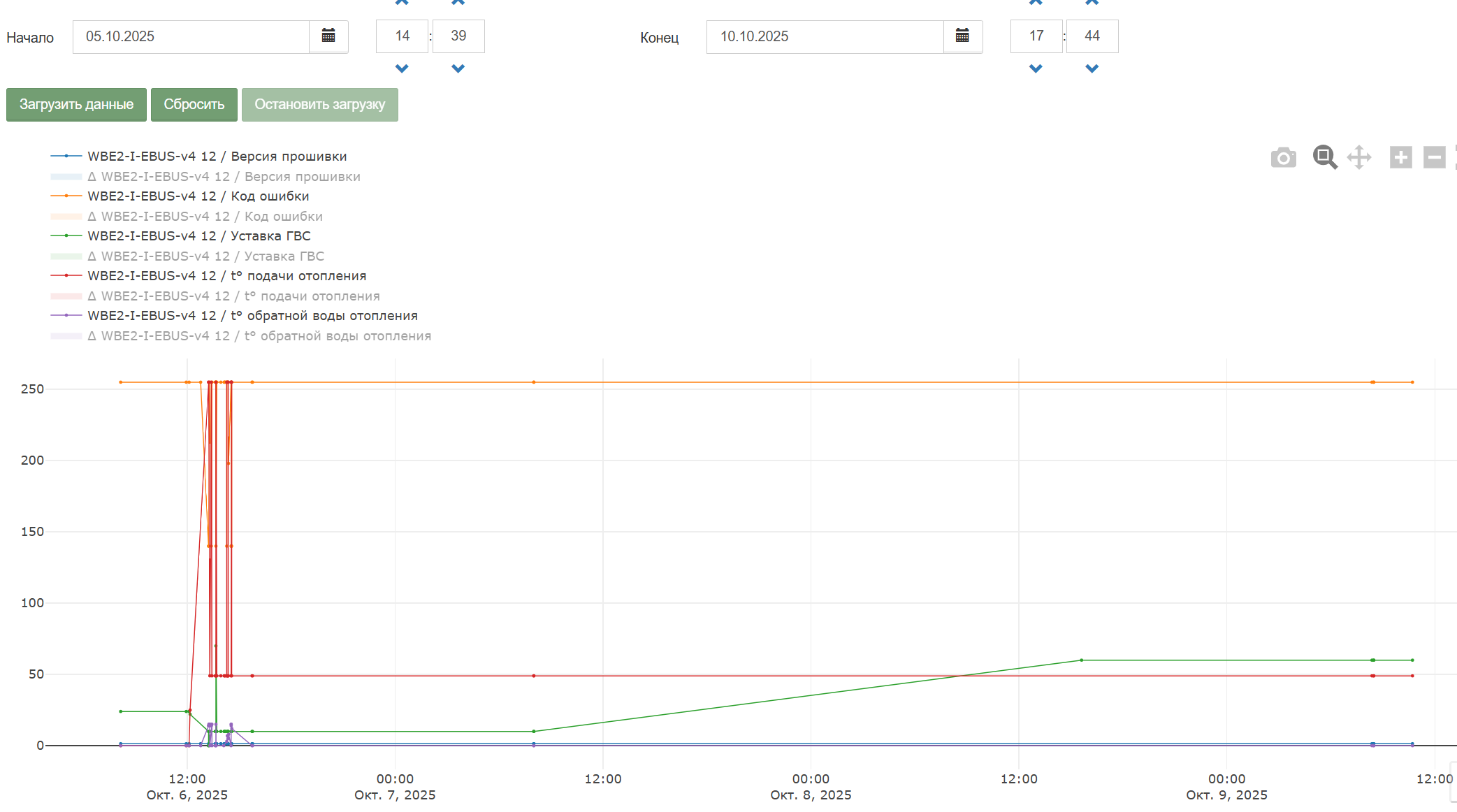Viewport: 1457px width, 812px height.
Task: Click the end minutes field showing 44
Action: click(x=1092, y=36)
